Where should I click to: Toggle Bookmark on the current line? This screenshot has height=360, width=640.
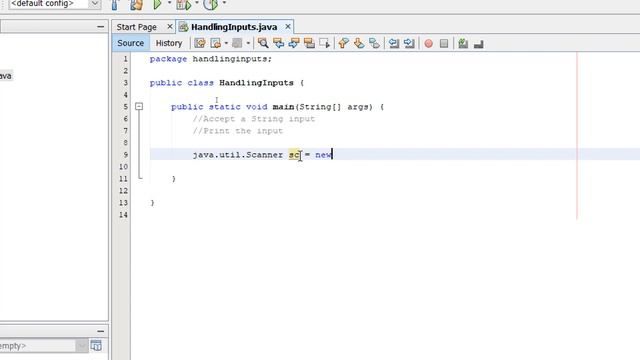coord(374,43)
